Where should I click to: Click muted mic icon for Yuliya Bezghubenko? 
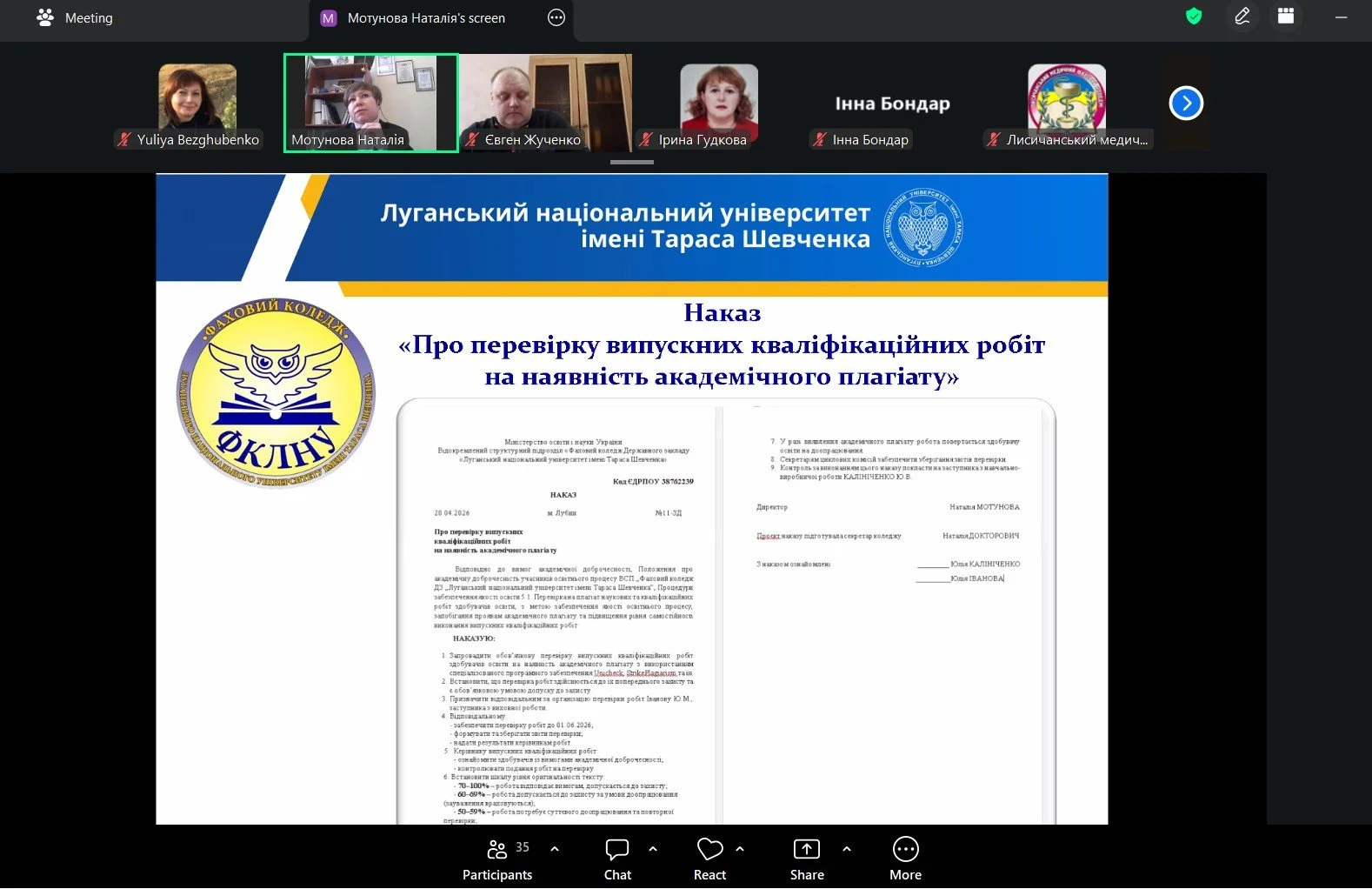(124, 139)
